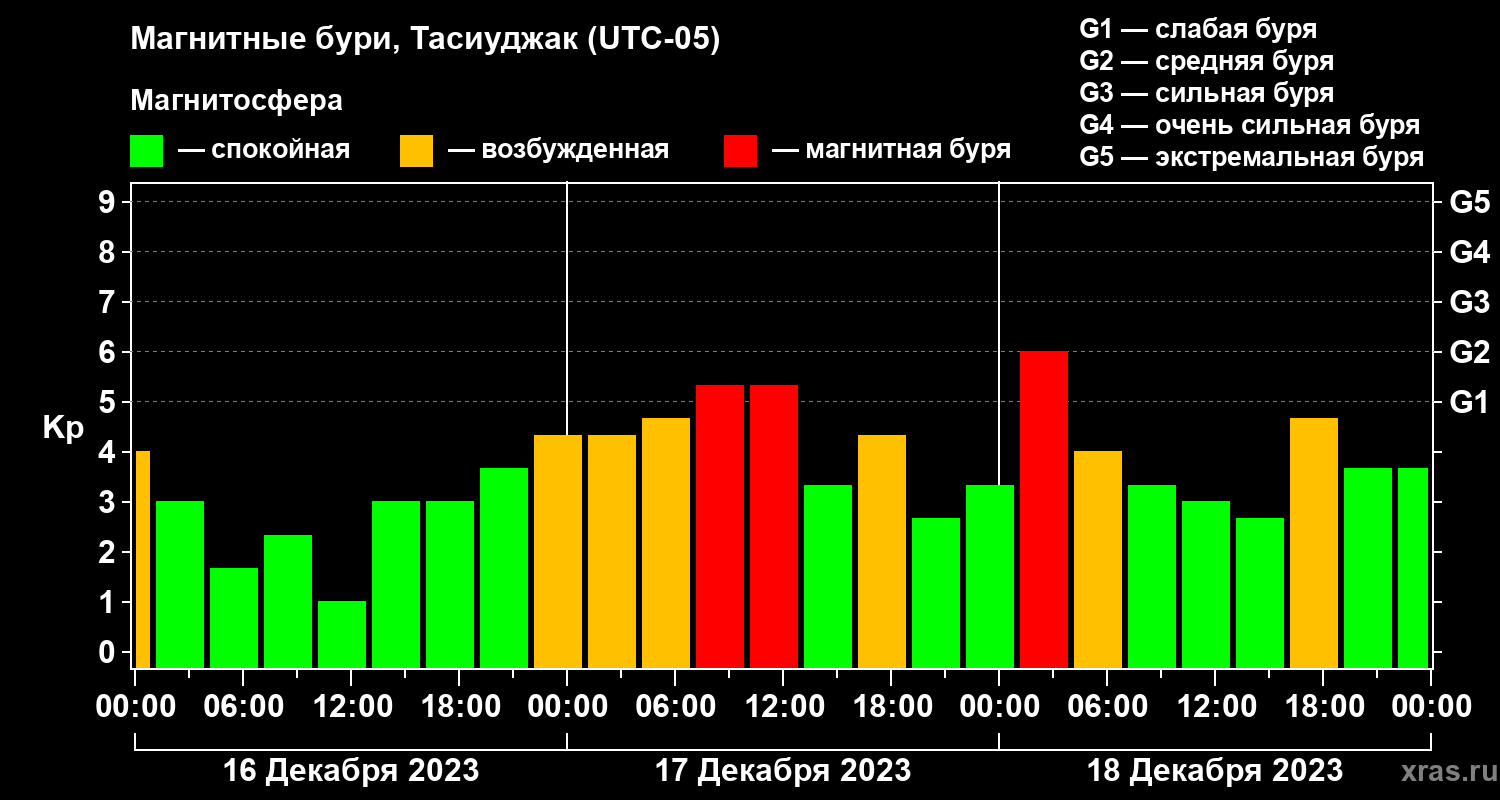1500x800 pixels.
Task: Click the red bar before 12:00 on 17 December
Action: pos(720,527)
